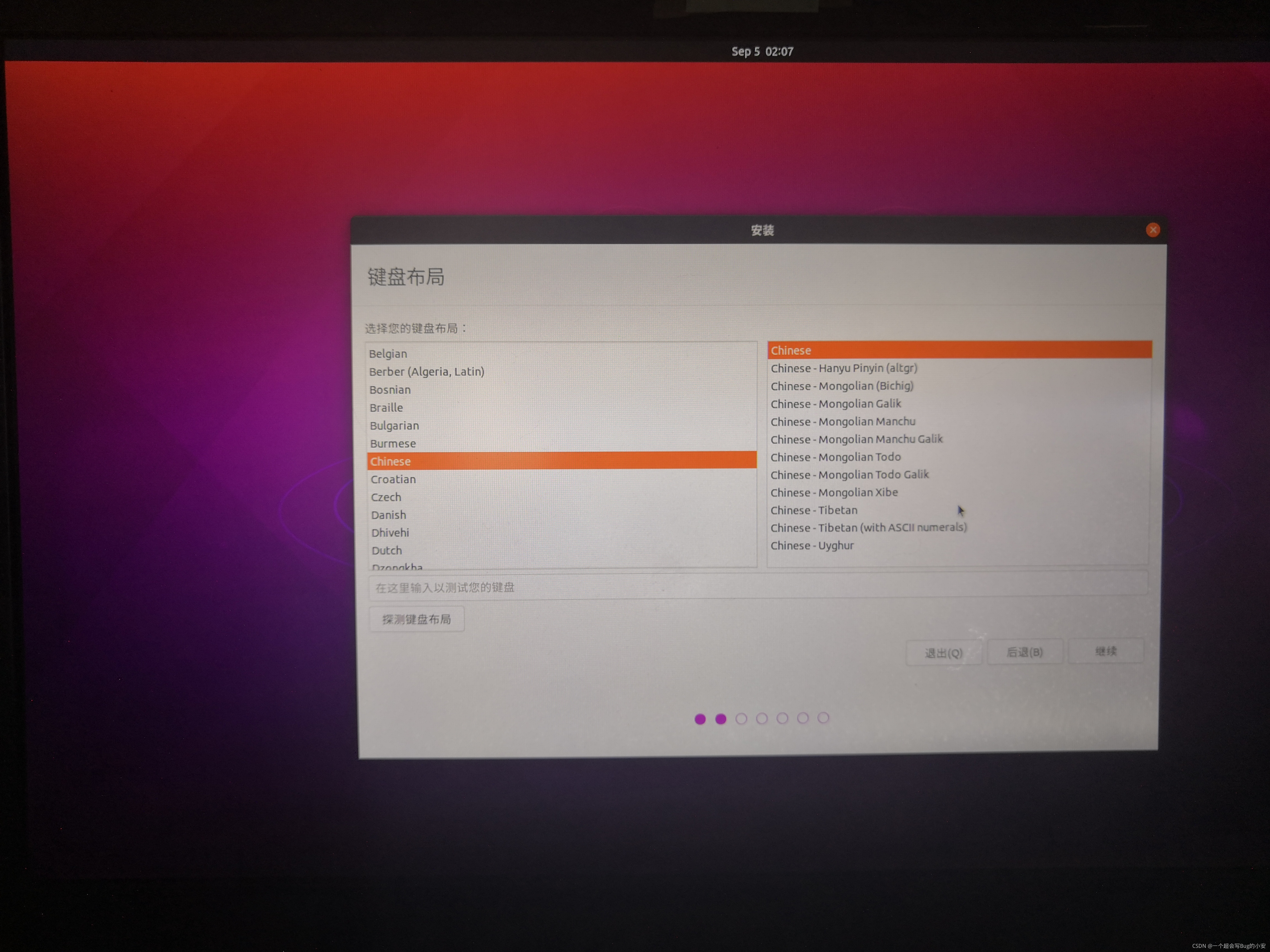Click 探测键盘布局 detect layout button
This screenshot has width=1270, height=952.
click(416, 619)
